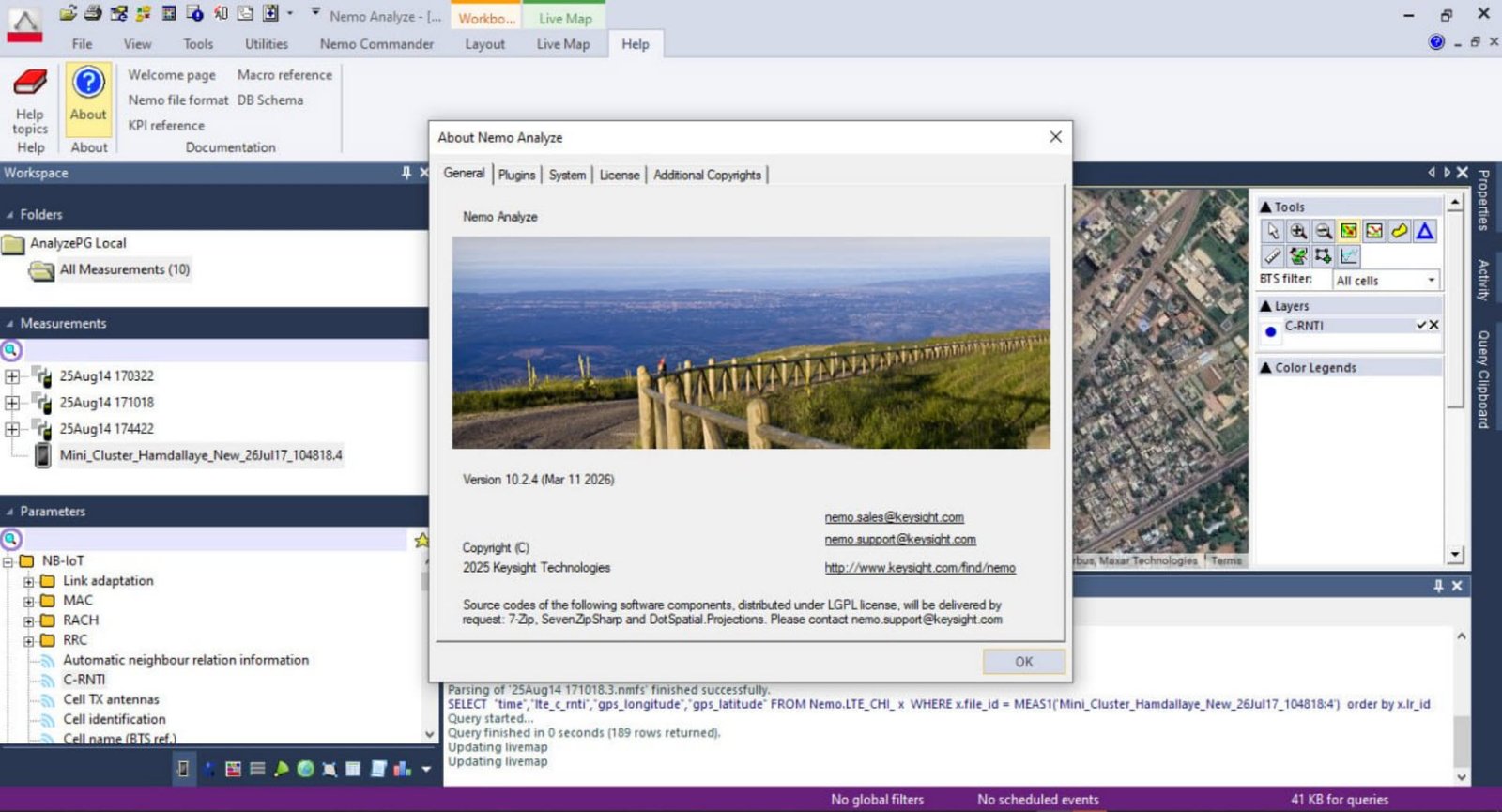Collapse the Color Legends section
Screen dimensions: 1502x812
coord(1265,368)
